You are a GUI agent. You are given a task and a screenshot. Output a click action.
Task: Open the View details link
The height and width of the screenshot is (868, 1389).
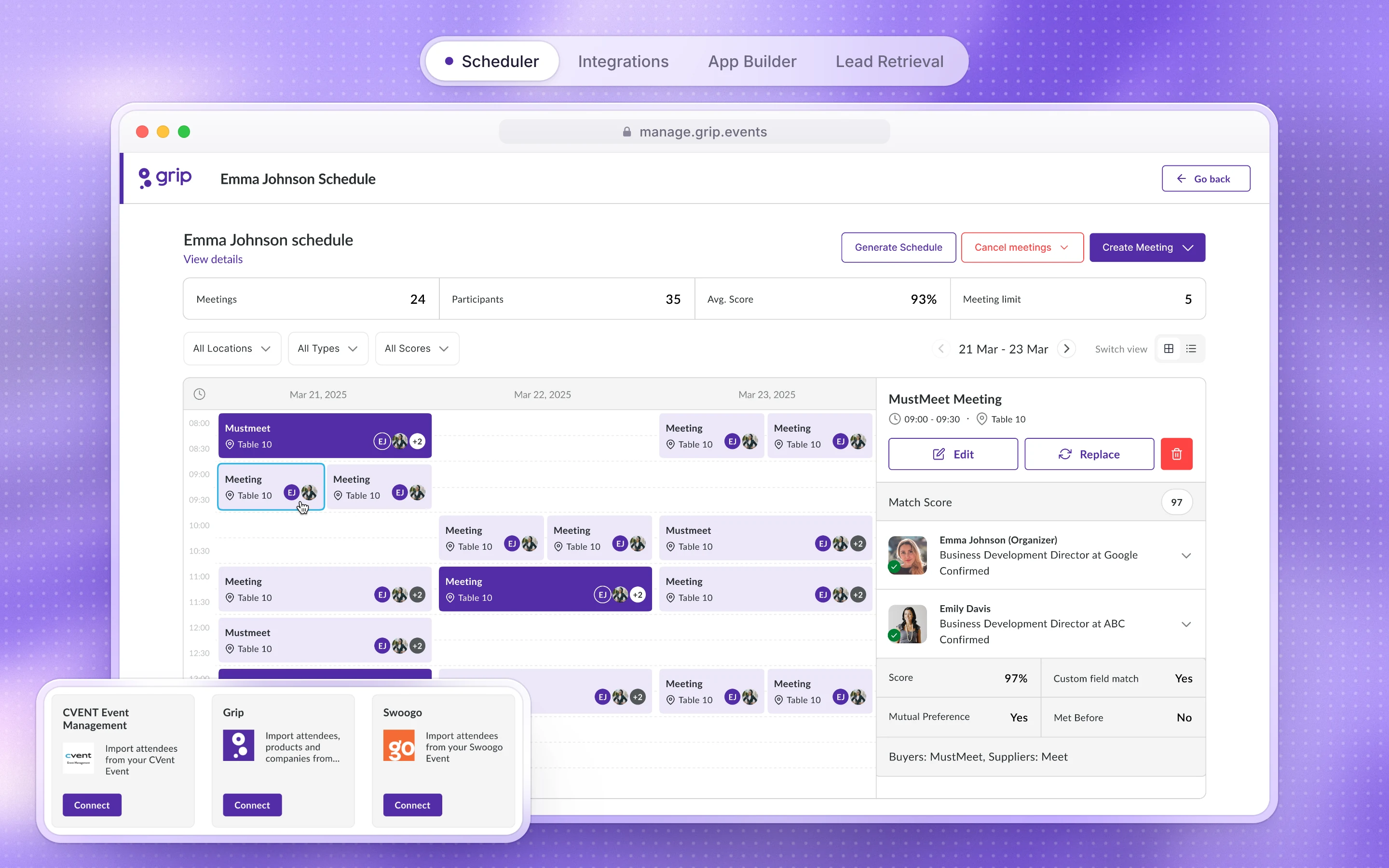coord(213,259)
